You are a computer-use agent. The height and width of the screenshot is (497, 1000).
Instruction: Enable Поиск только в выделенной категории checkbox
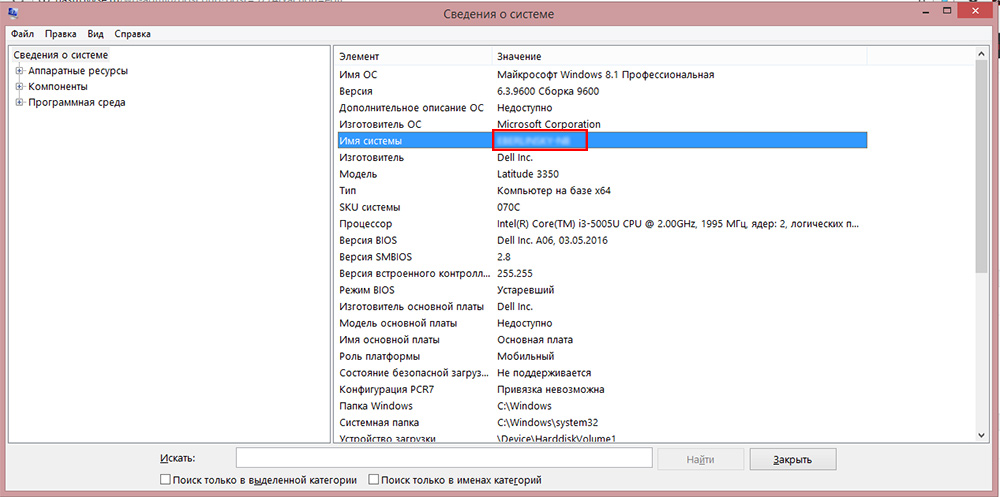click(x=166, y=480)
